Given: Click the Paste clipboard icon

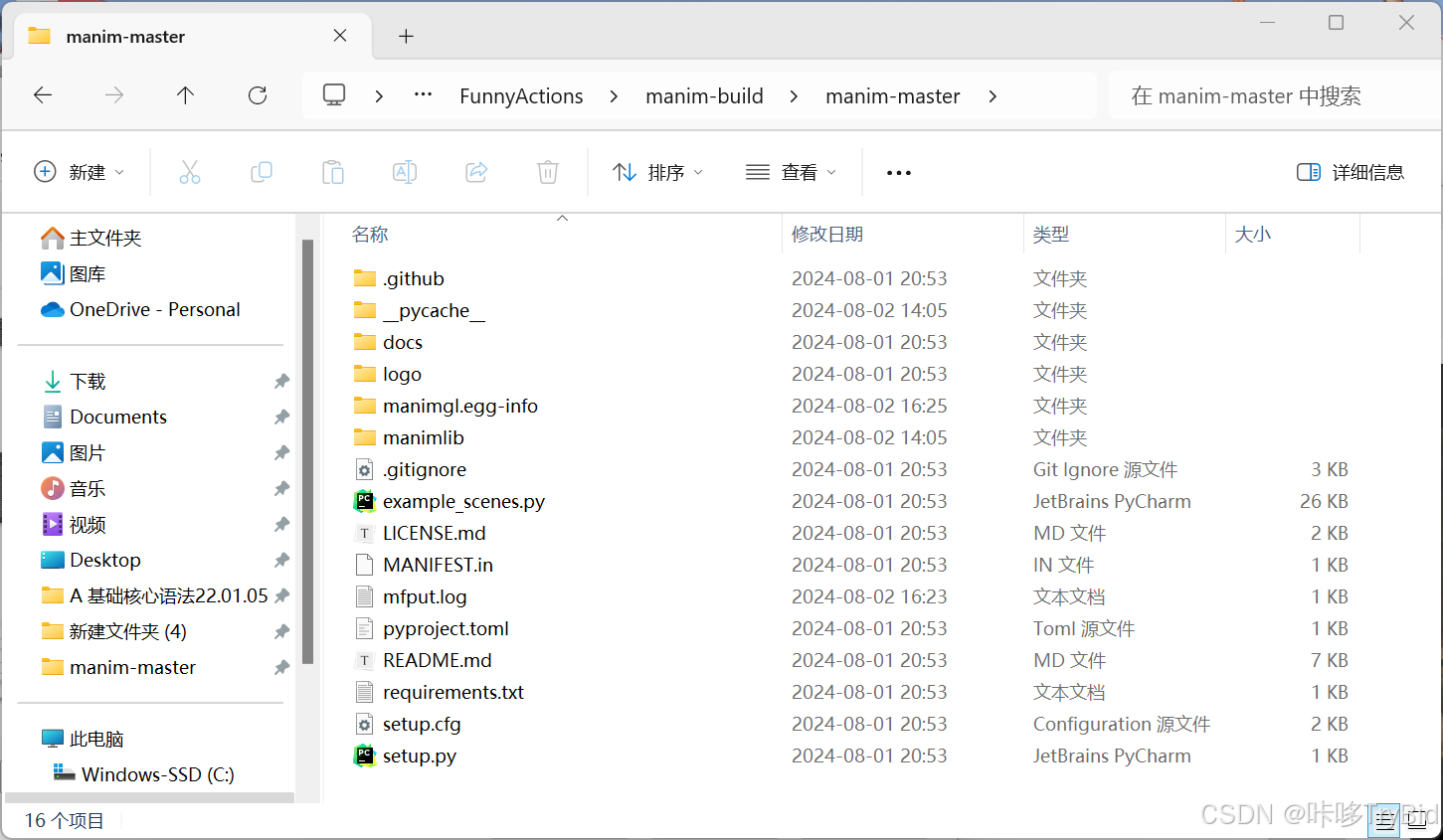Looking at the screenshot, I should (x=333, y=172).
